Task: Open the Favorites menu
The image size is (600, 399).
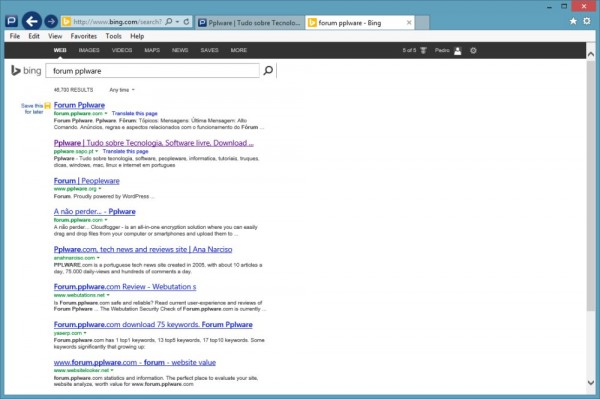Action: [x=84, y=36]
